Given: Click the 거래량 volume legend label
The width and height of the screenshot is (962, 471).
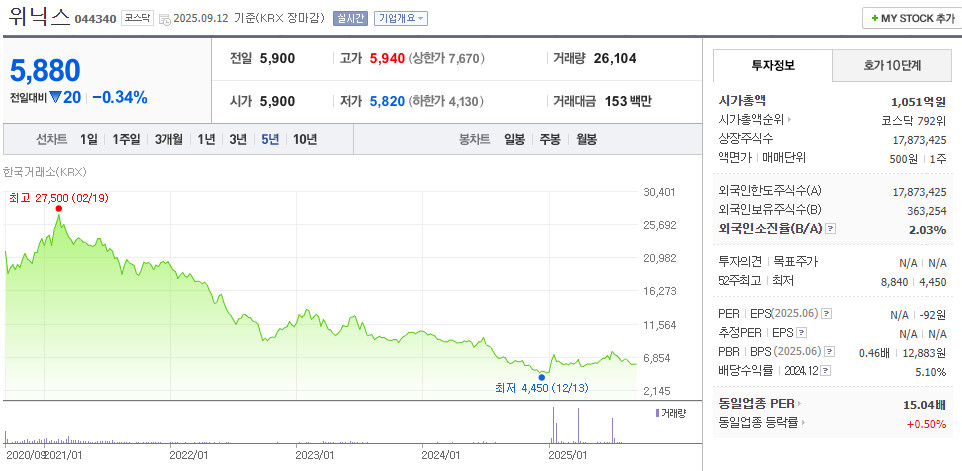Looking at the screenshot, I should [x=673, y=413].
